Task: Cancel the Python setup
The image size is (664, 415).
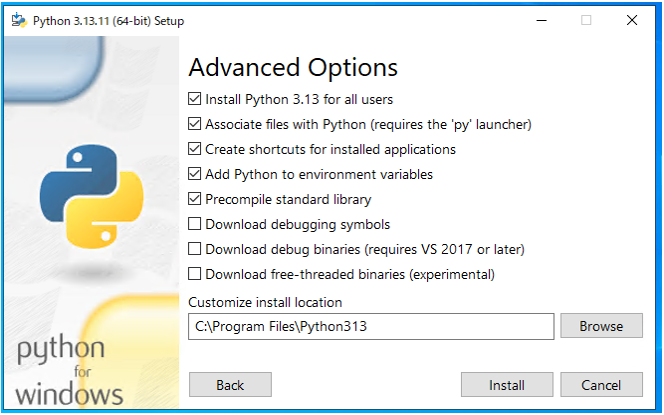Action: point(601,385)
